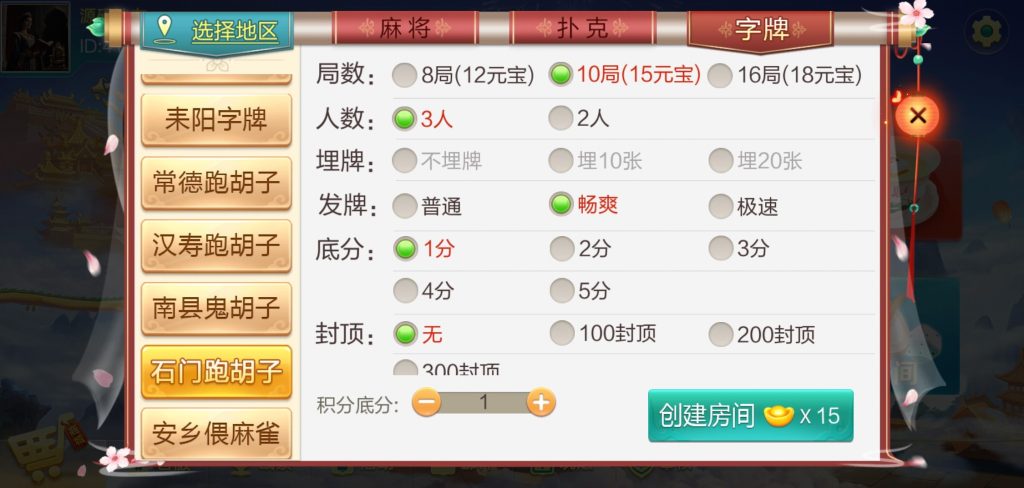
Task: Choose 南县鬼胡子 in the game list
Action: click(216, 308)
